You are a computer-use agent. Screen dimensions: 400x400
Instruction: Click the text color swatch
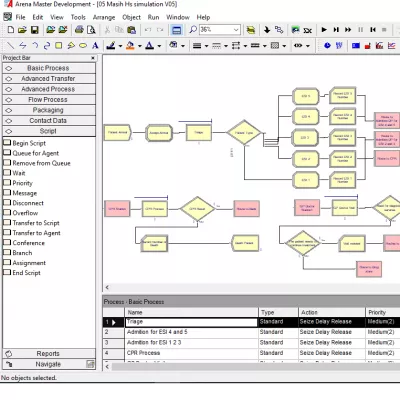(x=150, y=45)
